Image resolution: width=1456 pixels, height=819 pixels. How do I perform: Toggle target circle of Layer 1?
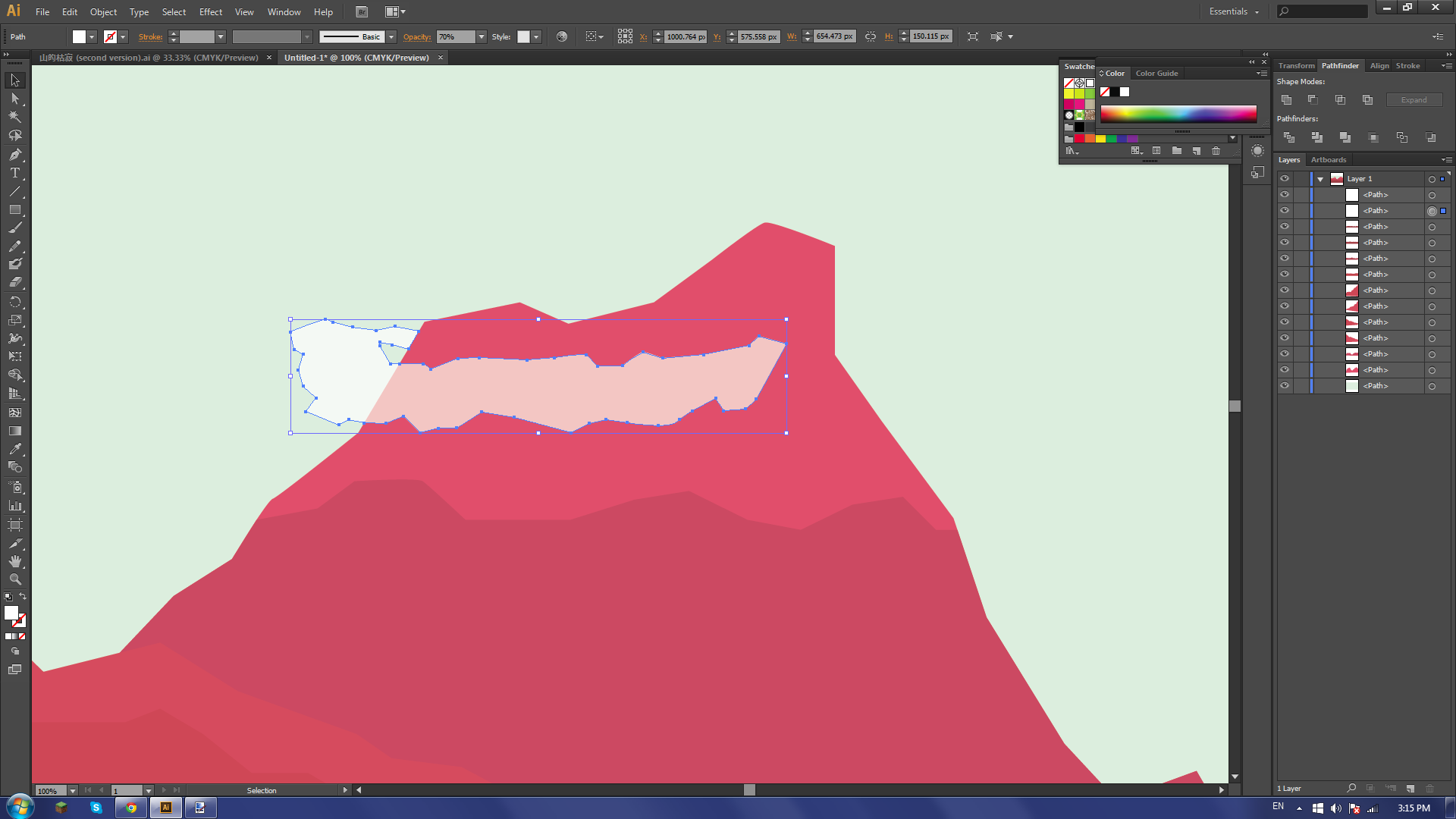(x=1432, y=180)
